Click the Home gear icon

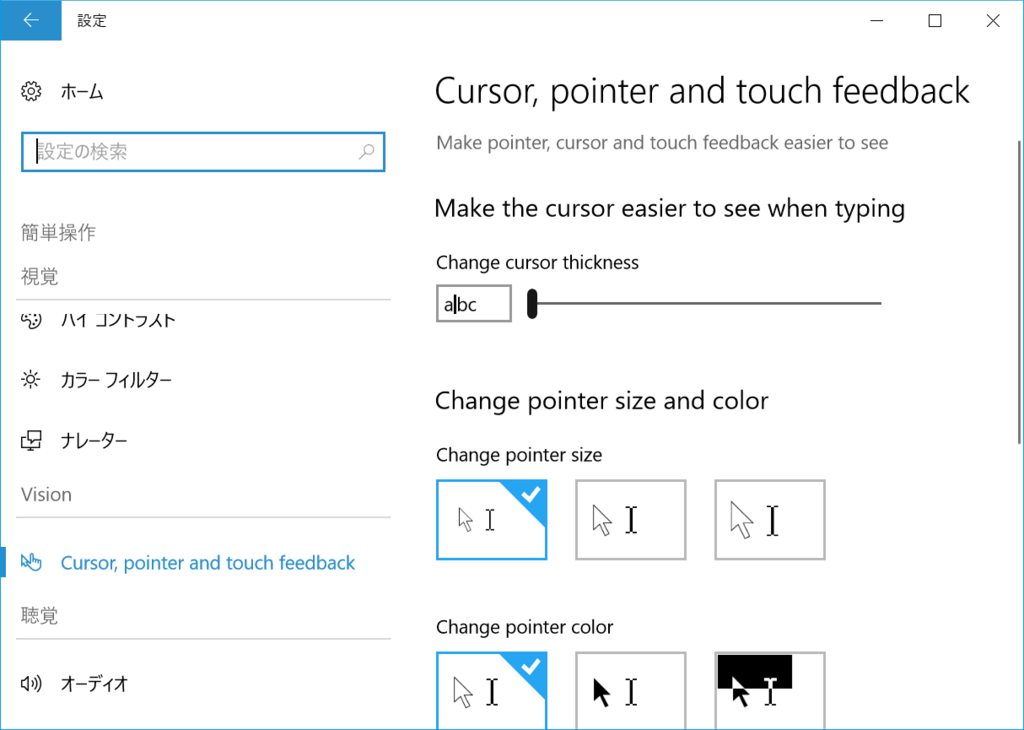pyautogui.click(x=31, y=92)
